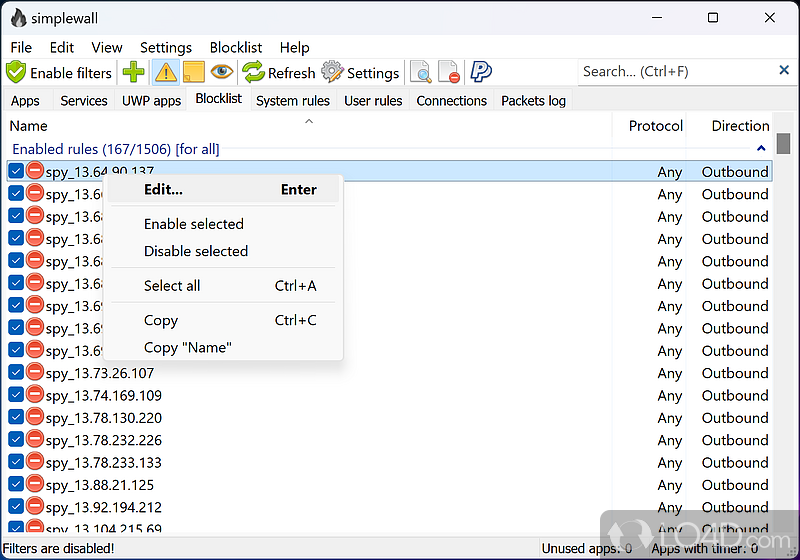Switch to the Packets log tab
This screenshot has width=800, height=560.
533,100
